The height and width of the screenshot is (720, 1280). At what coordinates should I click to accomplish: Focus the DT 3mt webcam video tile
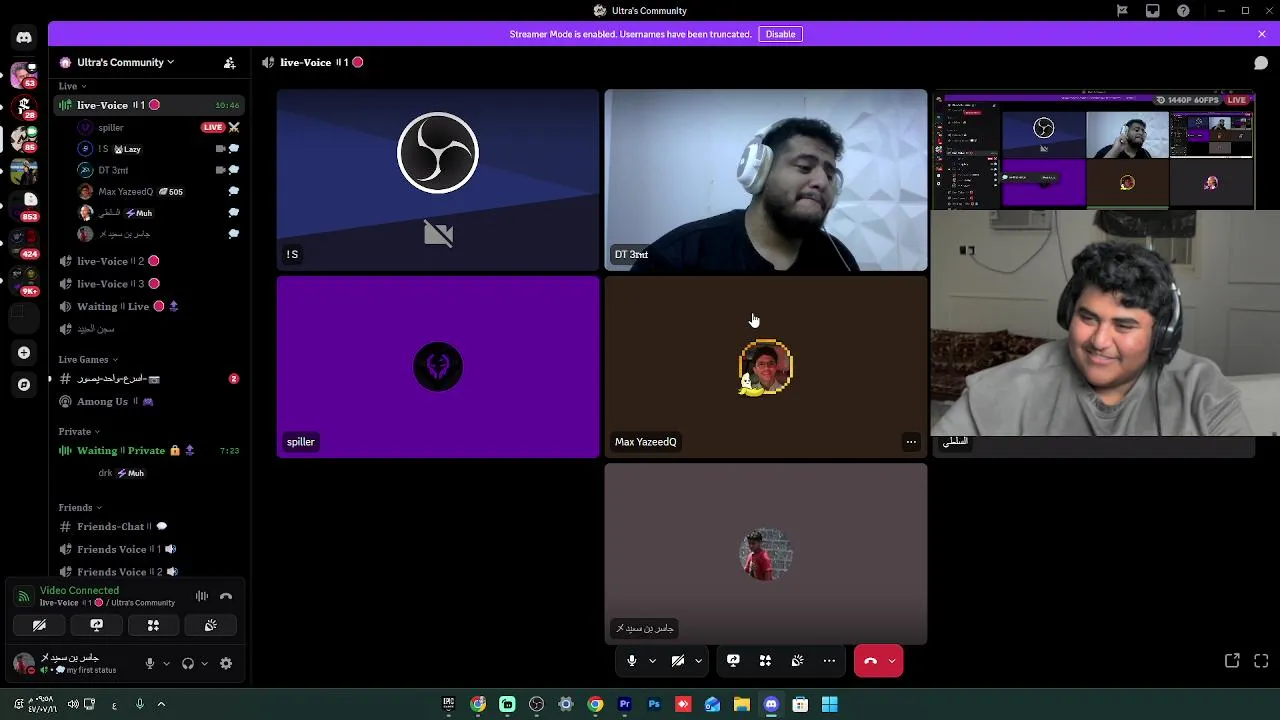pos(766,180)
